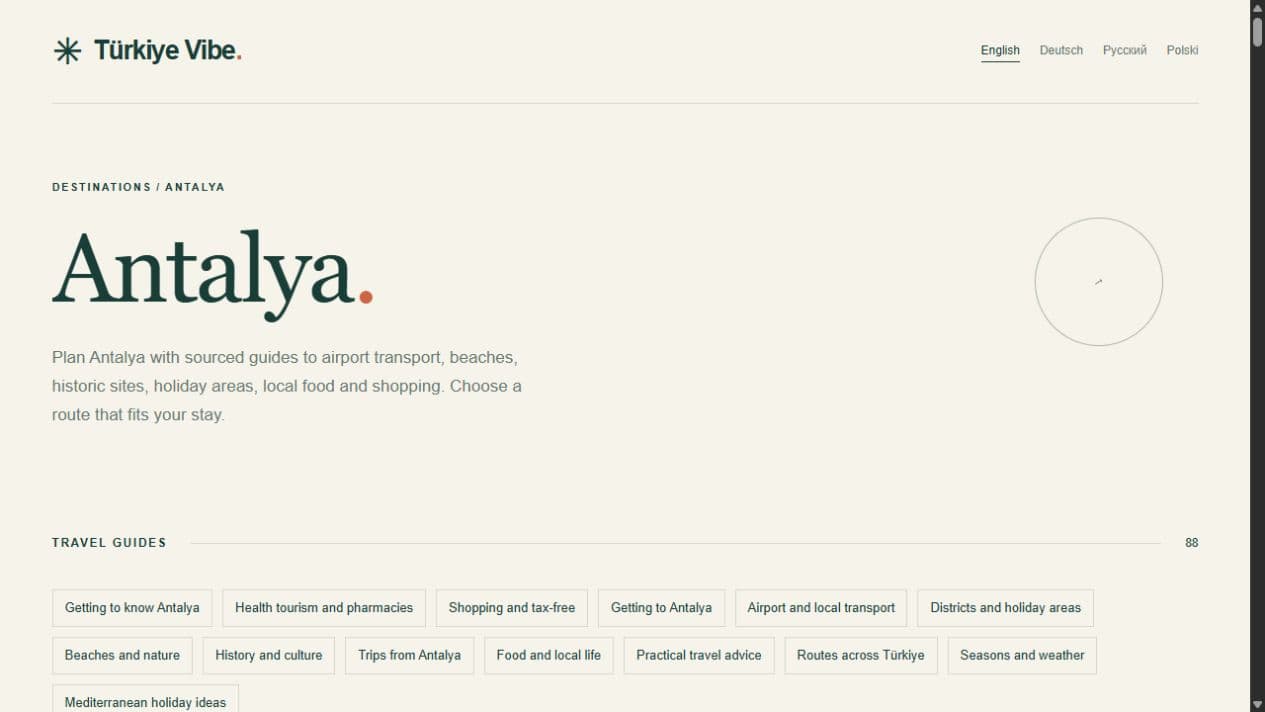This screenshot has height=712, width=1265.
Task: Choose Practical travel advice tag
Action: pos(699,656)
